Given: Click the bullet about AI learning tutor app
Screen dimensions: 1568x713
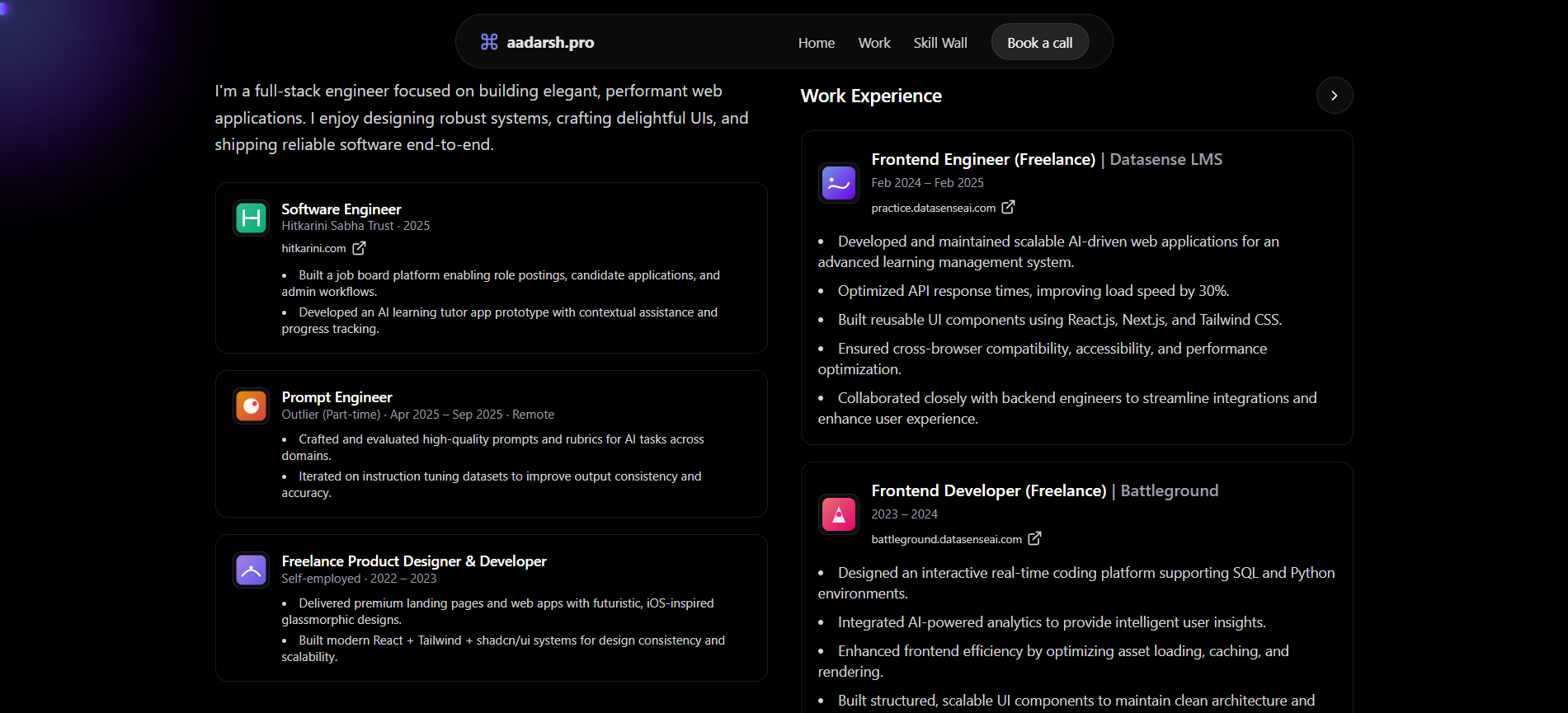Looking at the screenshot, I should click(x=500, y=321).
